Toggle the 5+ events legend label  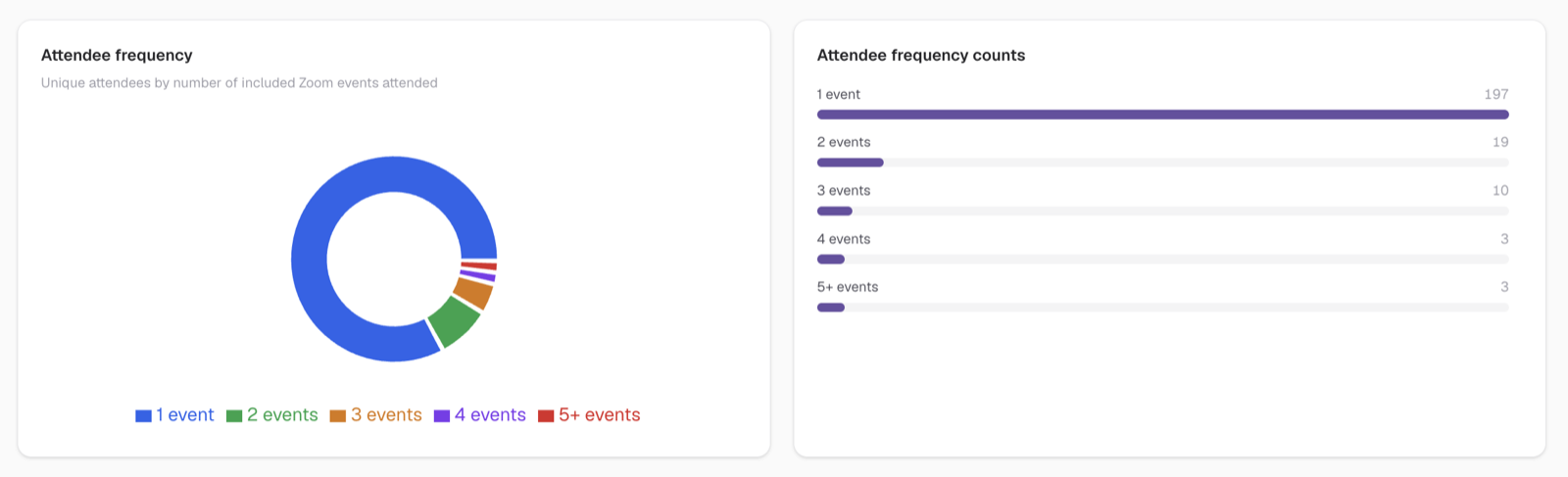point(600,415)
